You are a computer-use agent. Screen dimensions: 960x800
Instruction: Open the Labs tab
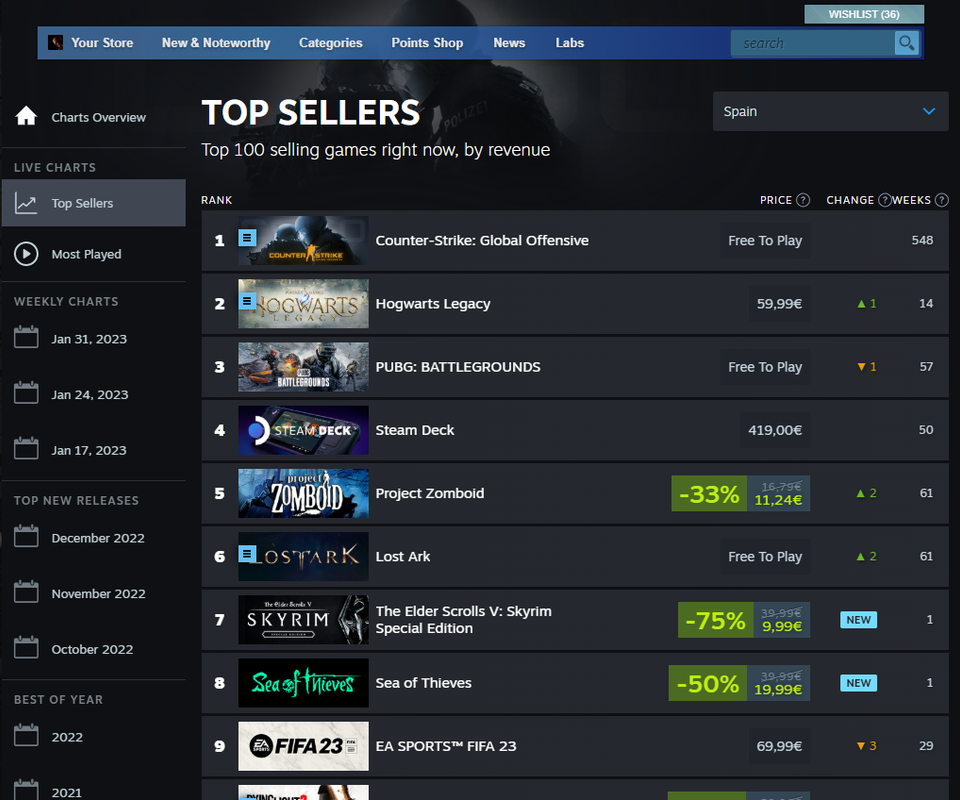[x=569, y=43]
